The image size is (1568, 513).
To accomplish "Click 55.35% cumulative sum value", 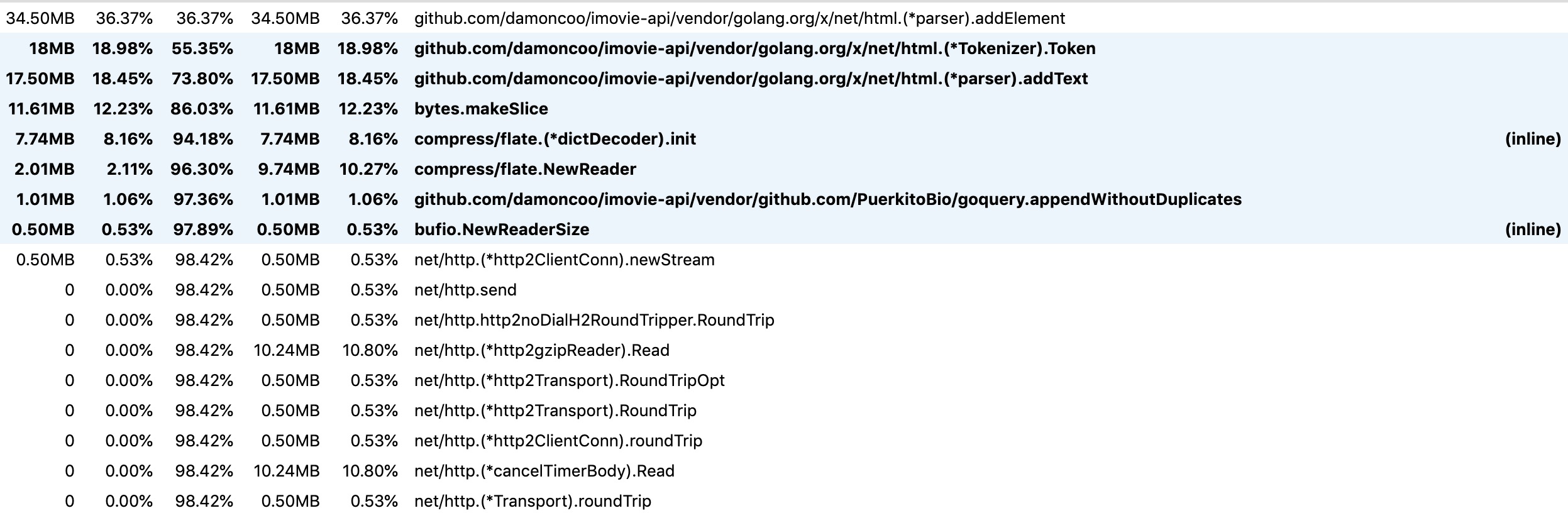I will coord(202,48).
